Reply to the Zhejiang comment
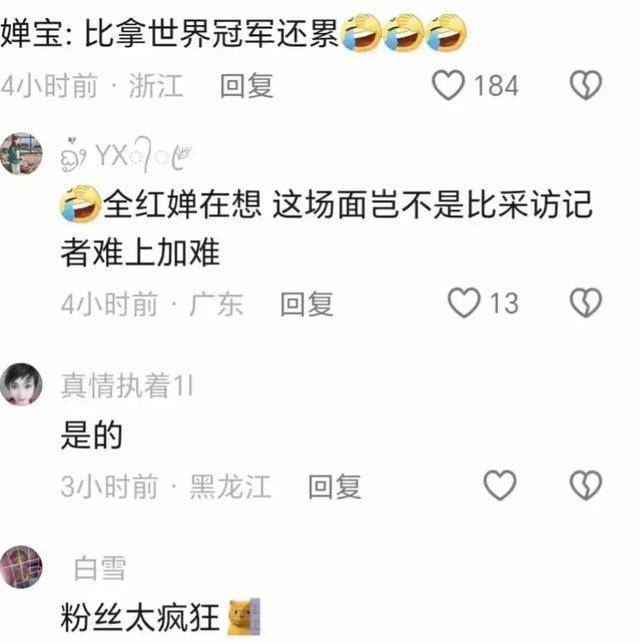640x643 pixels. pos(246,85)
